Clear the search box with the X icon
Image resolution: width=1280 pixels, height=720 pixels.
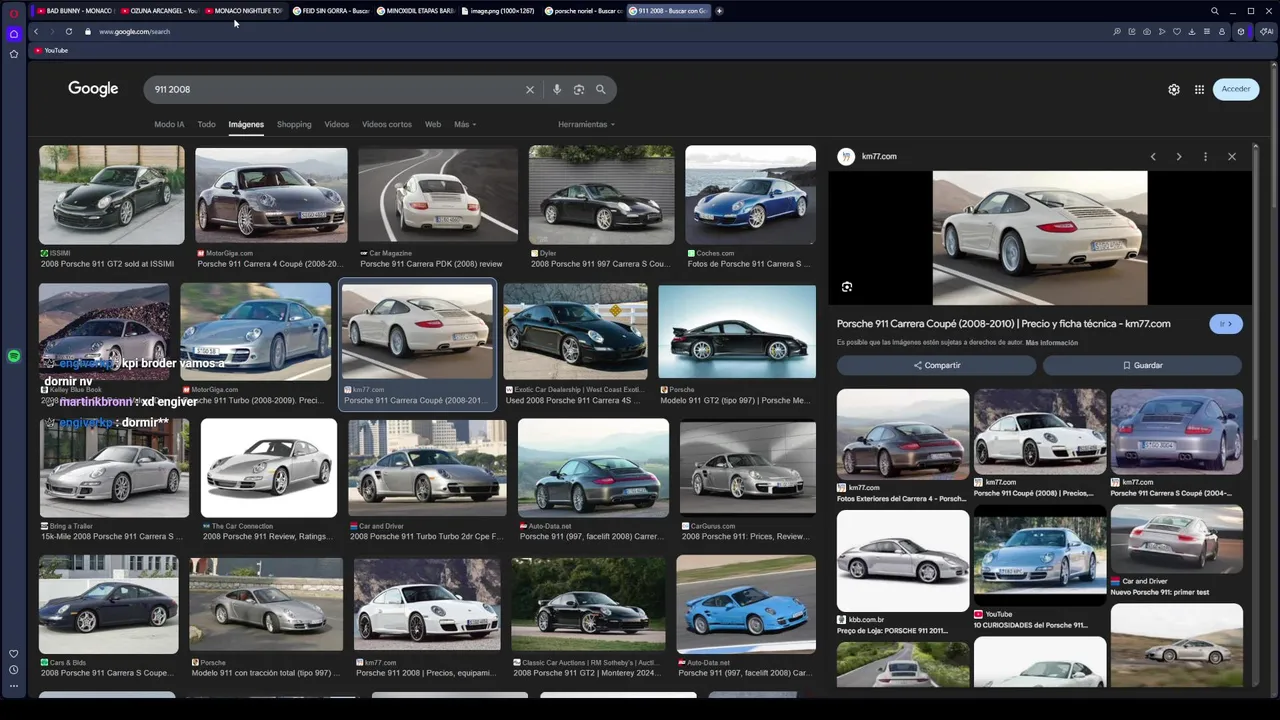point(530,89)
